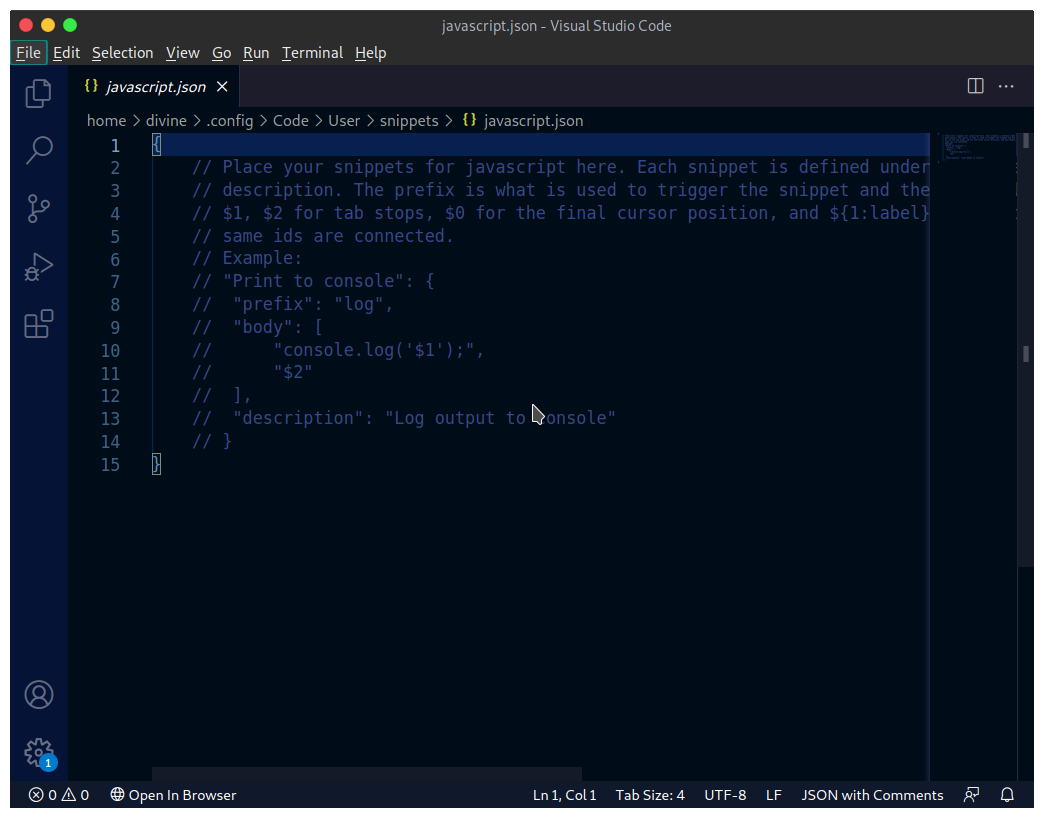Select the javascript.json editor tab
This screenshot has height=818, width=1044.
tap(154, 87)
